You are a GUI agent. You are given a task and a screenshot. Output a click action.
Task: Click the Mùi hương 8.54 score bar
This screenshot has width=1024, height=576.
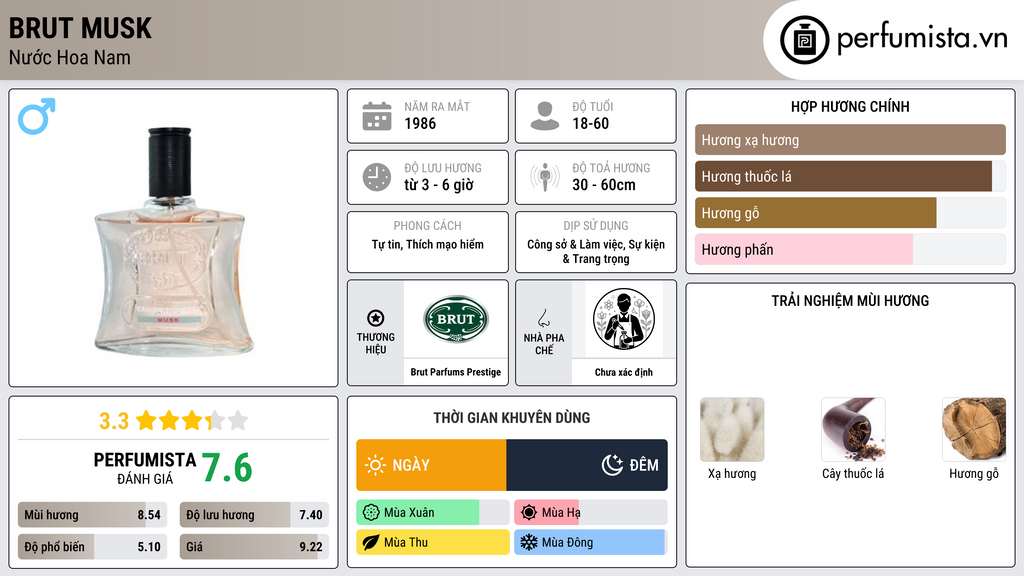(x=92, y=515)
